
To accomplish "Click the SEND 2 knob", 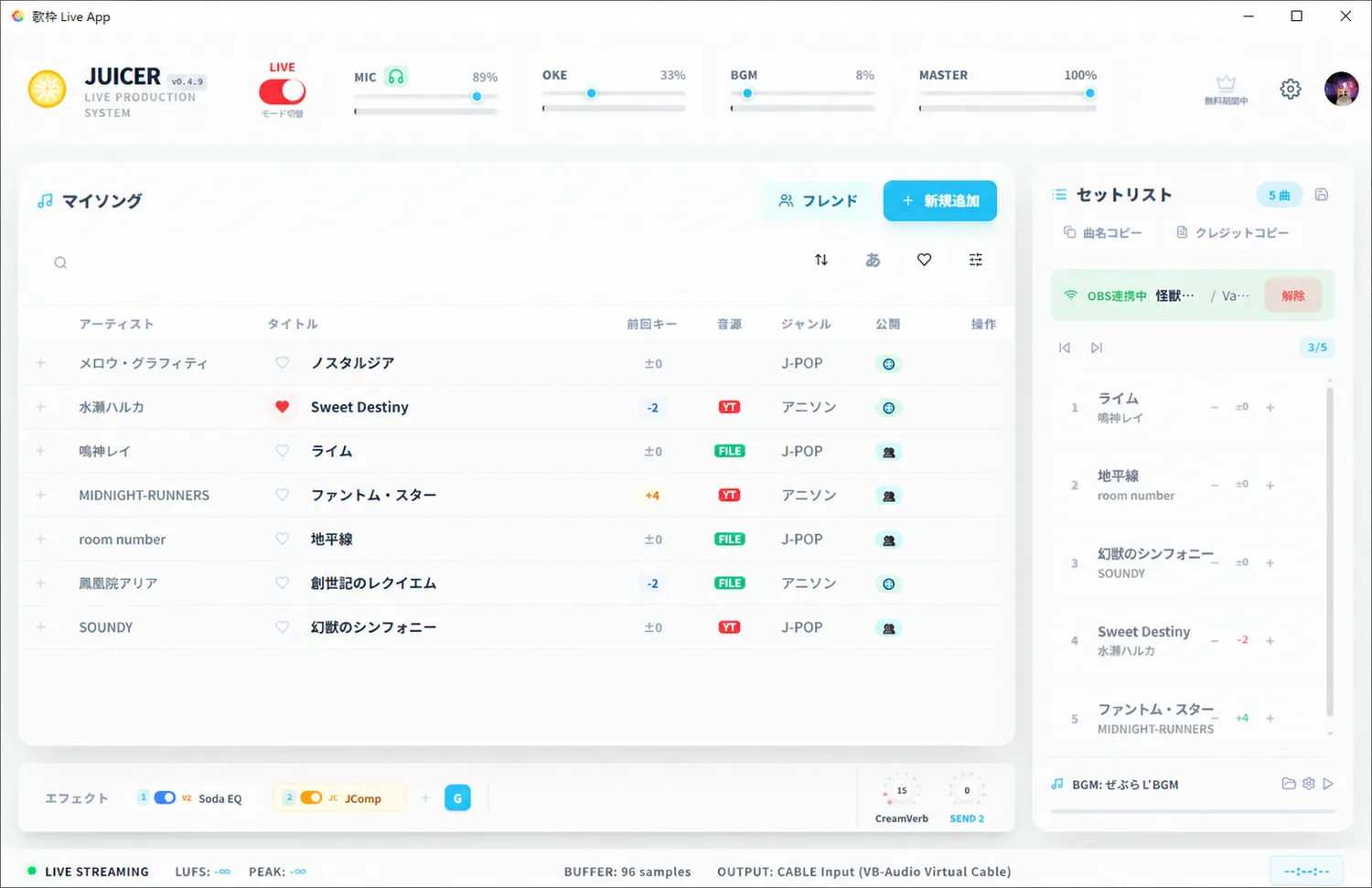I will pos(967,791).
